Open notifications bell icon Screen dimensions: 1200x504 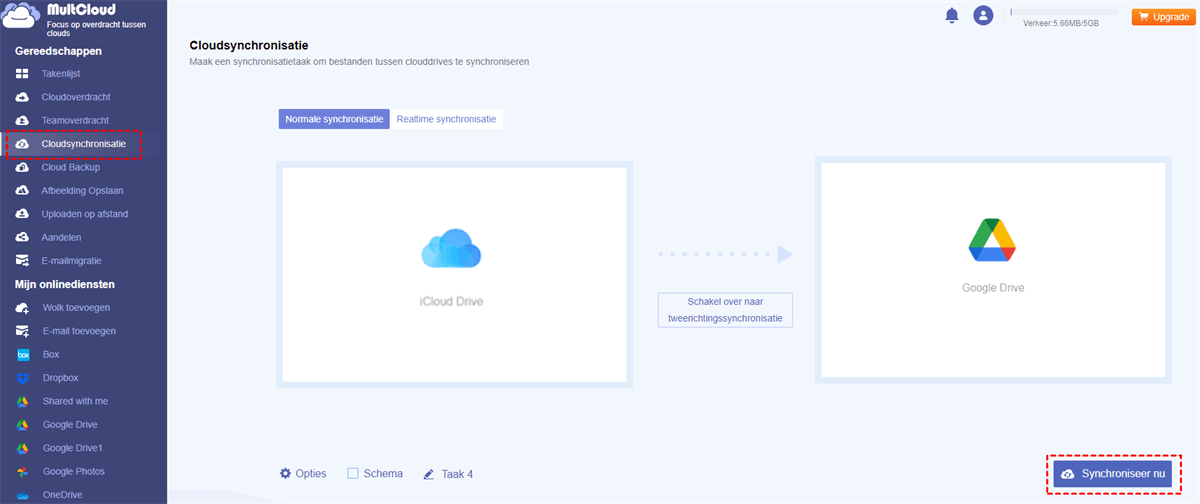pyautogui.click(x=952, y=16)
